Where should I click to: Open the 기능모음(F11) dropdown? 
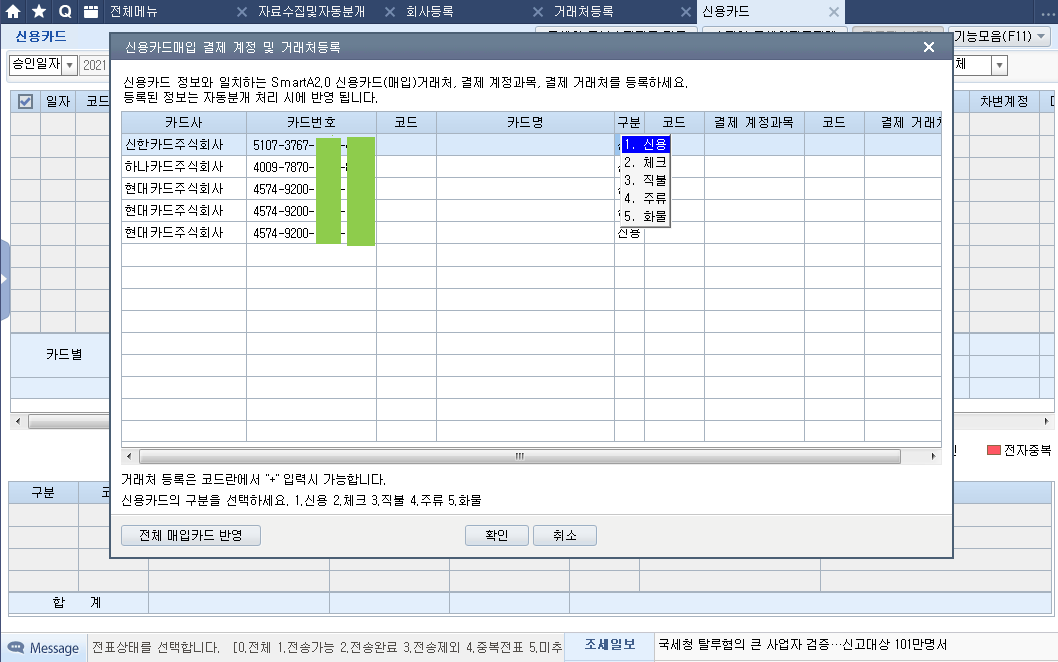999,36
